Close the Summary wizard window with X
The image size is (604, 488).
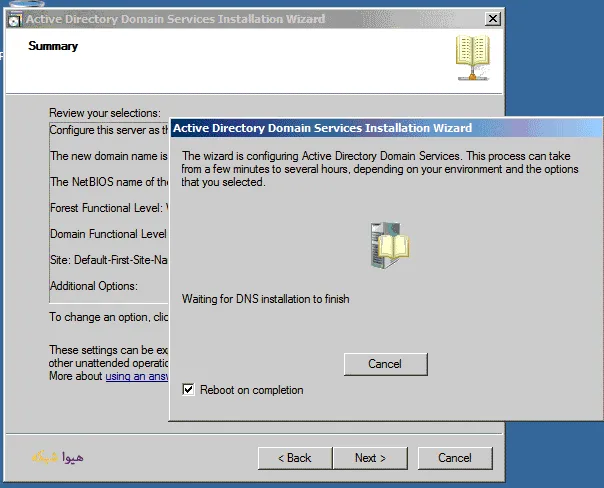pyautogui.click(x=493, y=18)
